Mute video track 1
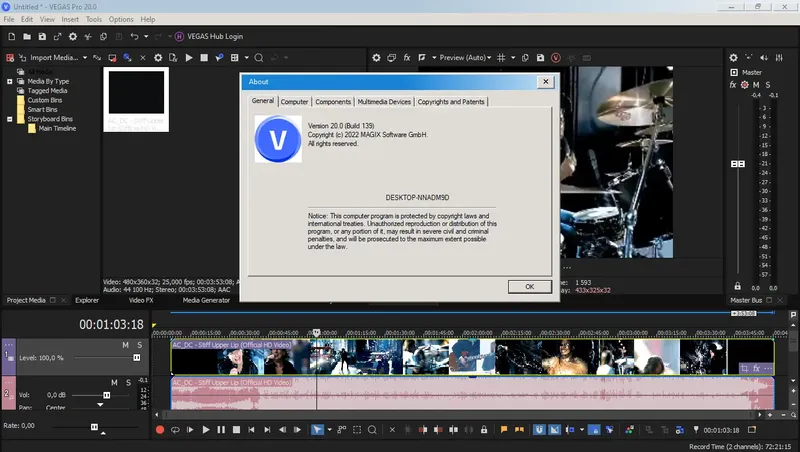This screenshot has height=452, width=800. [x=125, y=345]
